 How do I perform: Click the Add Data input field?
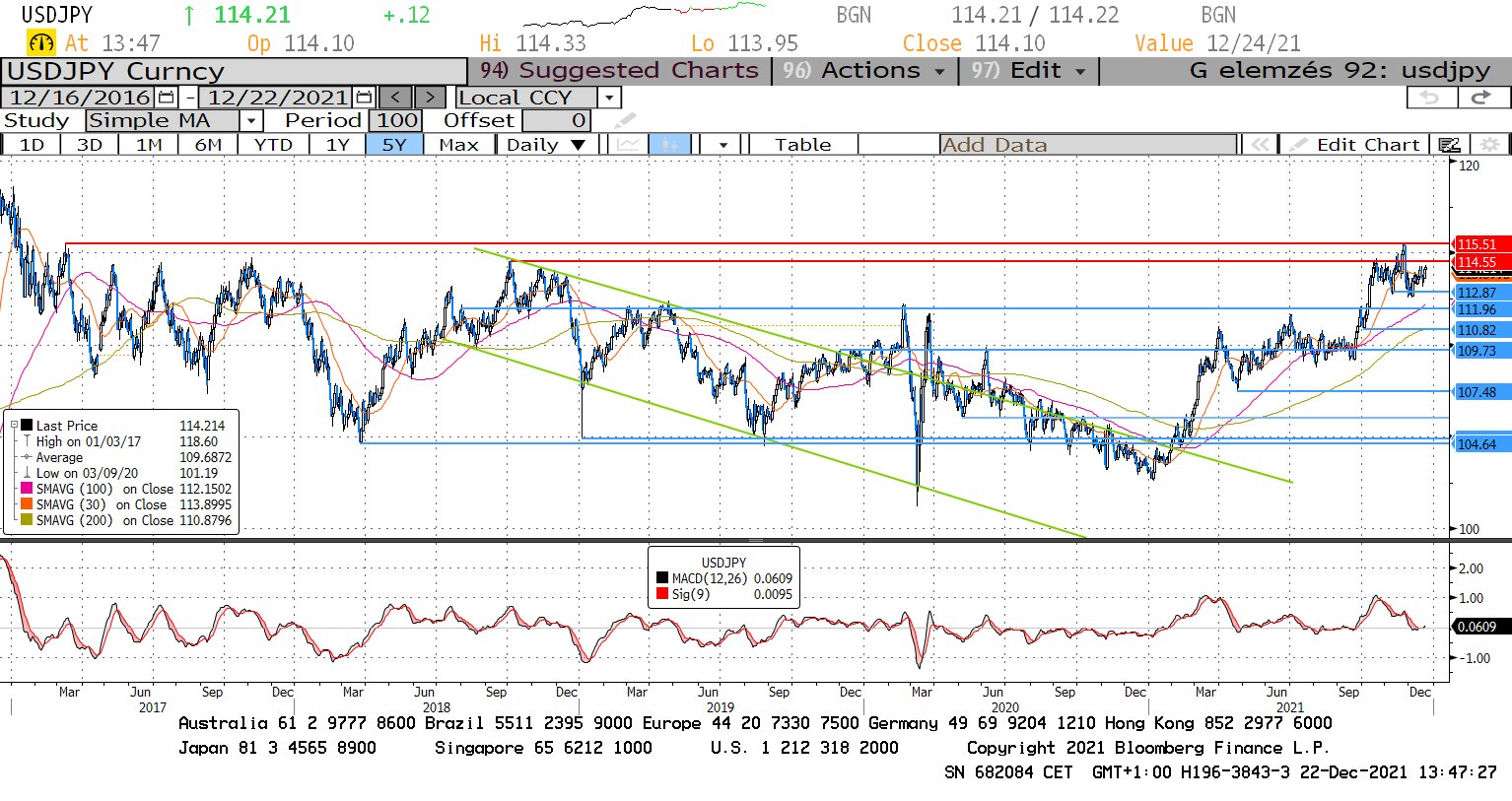tap(1088, 145)
